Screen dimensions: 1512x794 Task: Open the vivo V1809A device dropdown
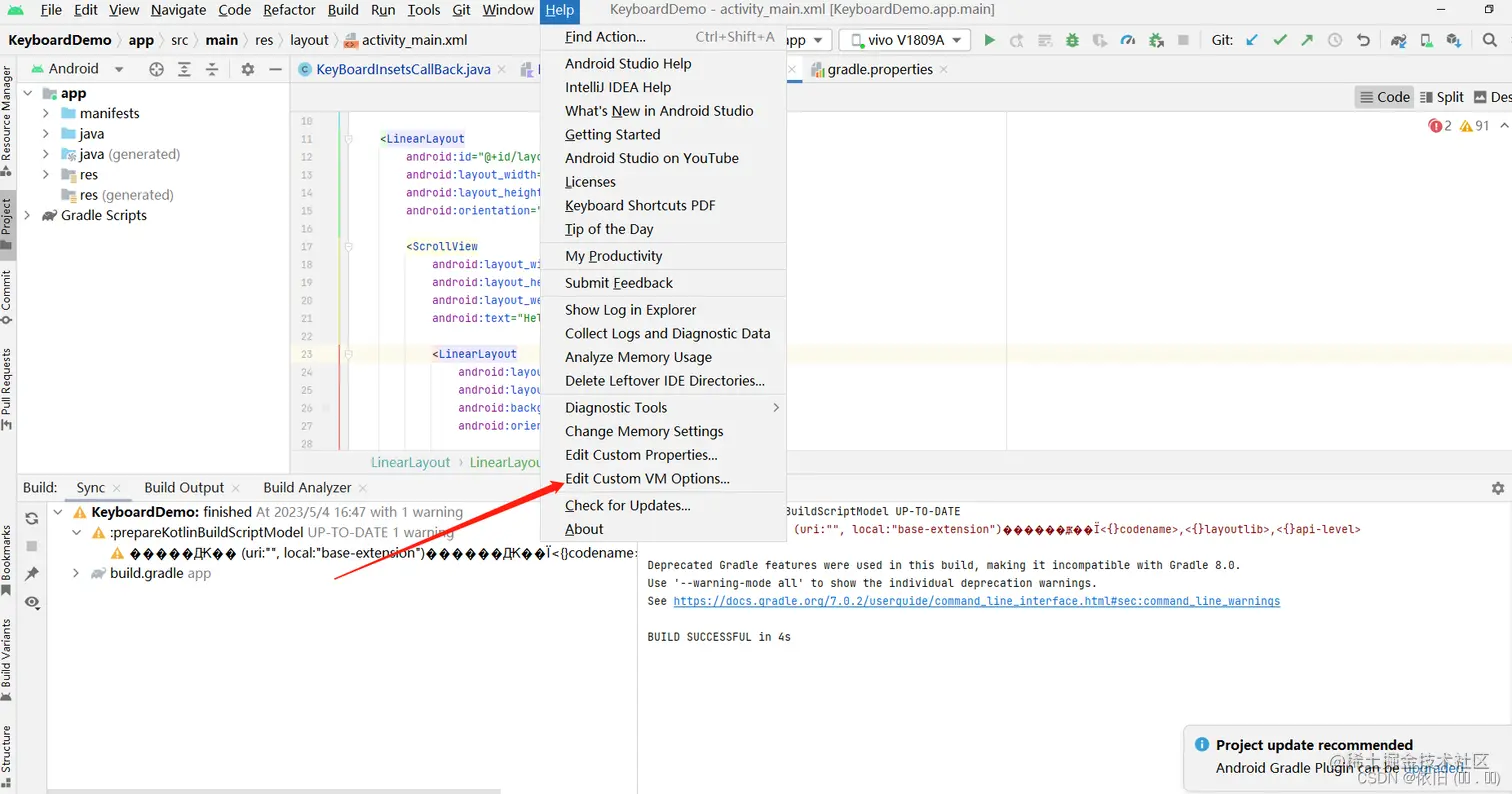pos(904,40)
